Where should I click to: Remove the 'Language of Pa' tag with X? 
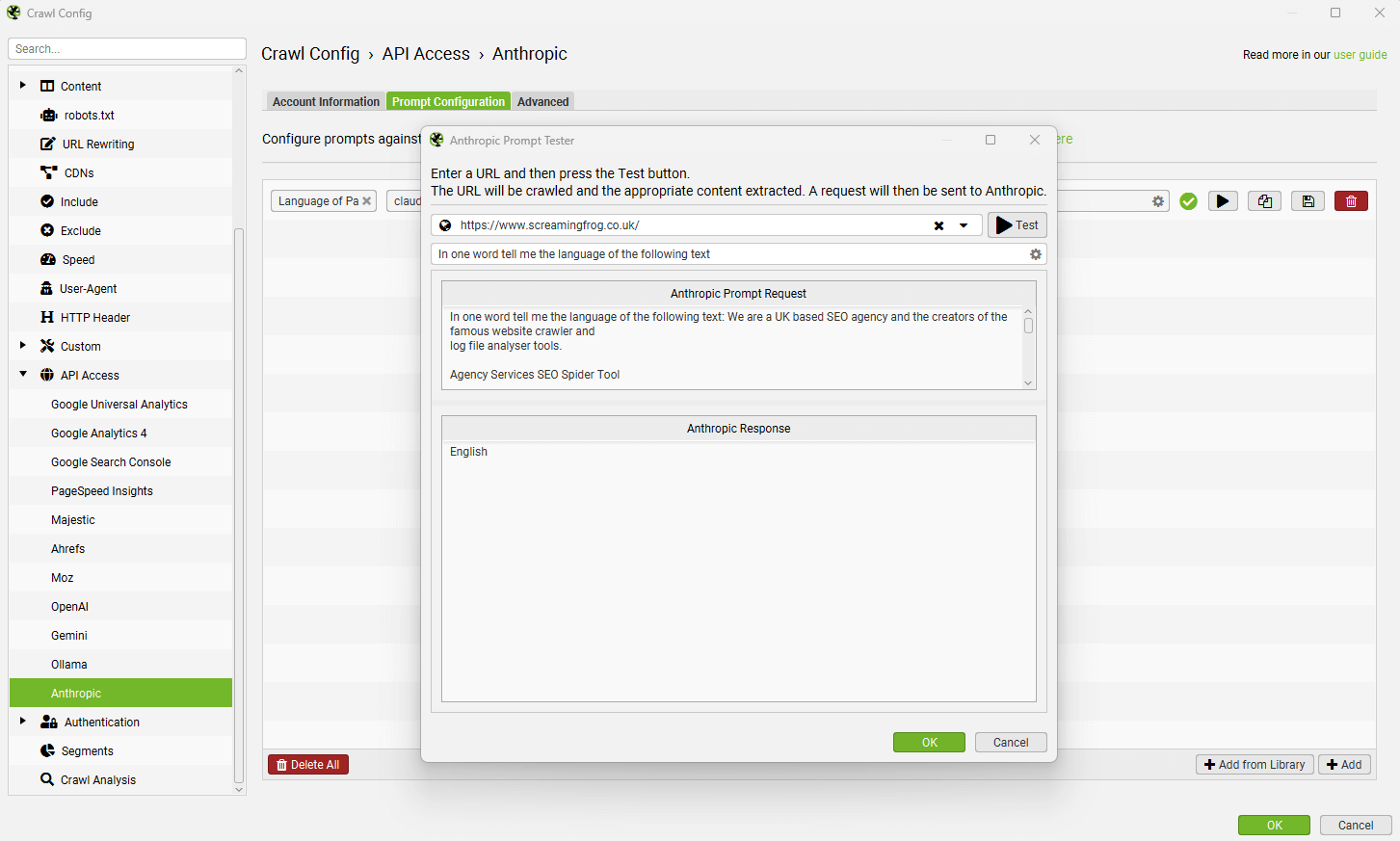point(367,201)
